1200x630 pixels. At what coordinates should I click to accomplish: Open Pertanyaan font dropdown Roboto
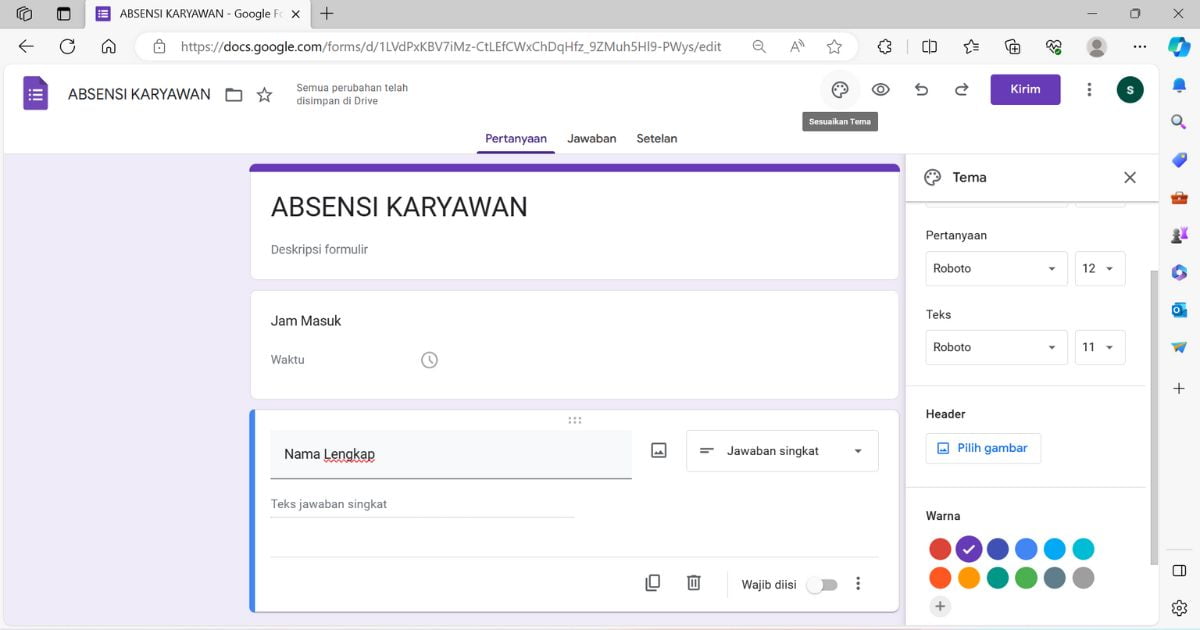tap(996, 268)
